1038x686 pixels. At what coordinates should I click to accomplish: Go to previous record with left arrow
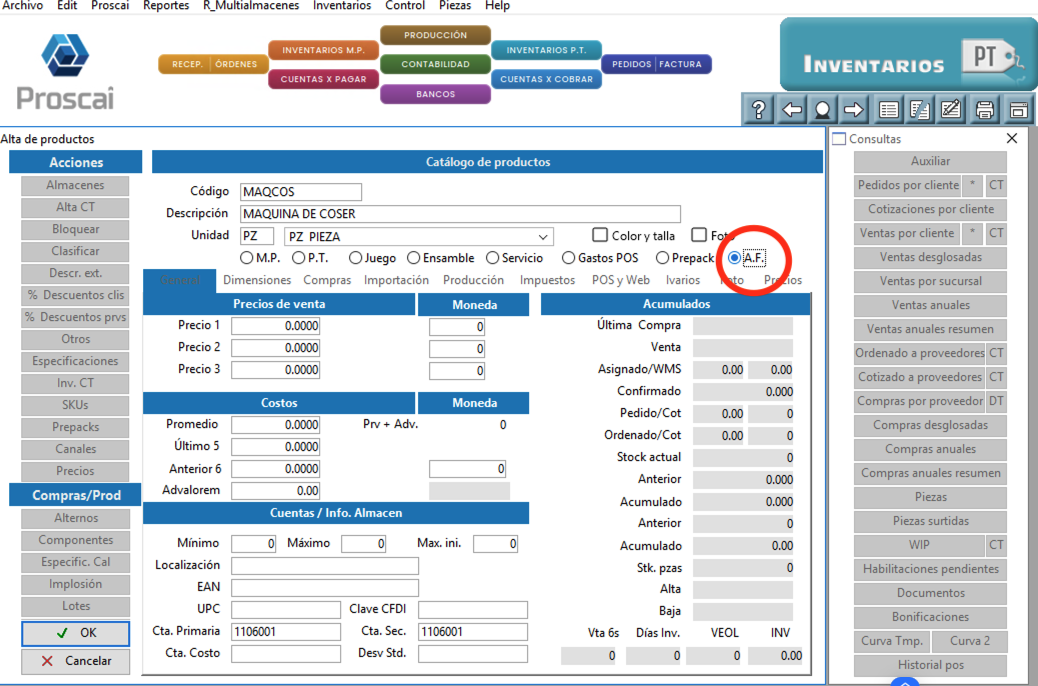tap(792, 109)
